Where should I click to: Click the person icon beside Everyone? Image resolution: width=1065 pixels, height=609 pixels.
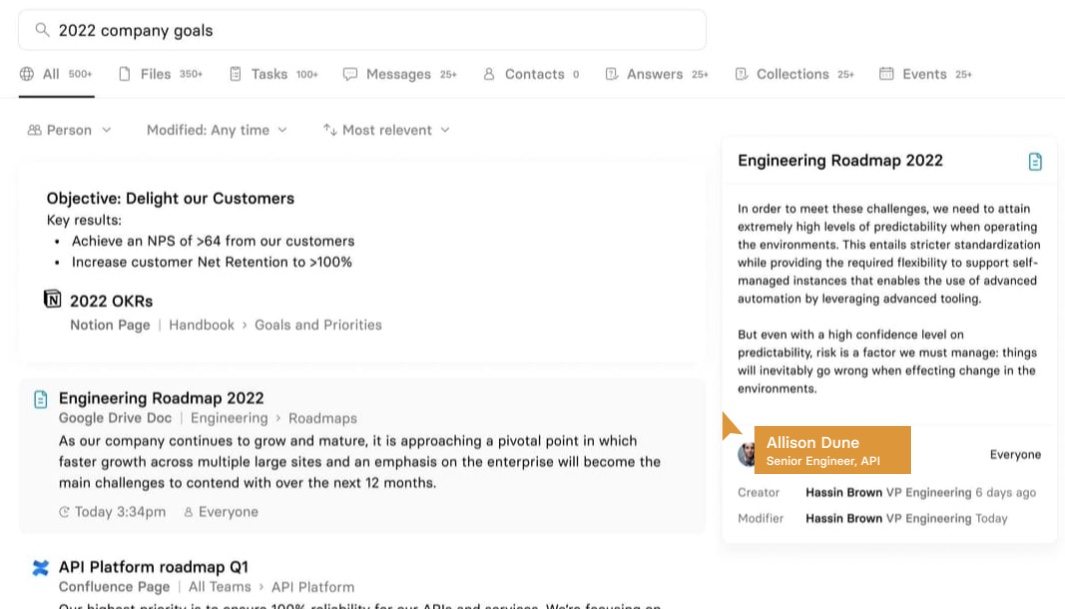pos(188,512)
